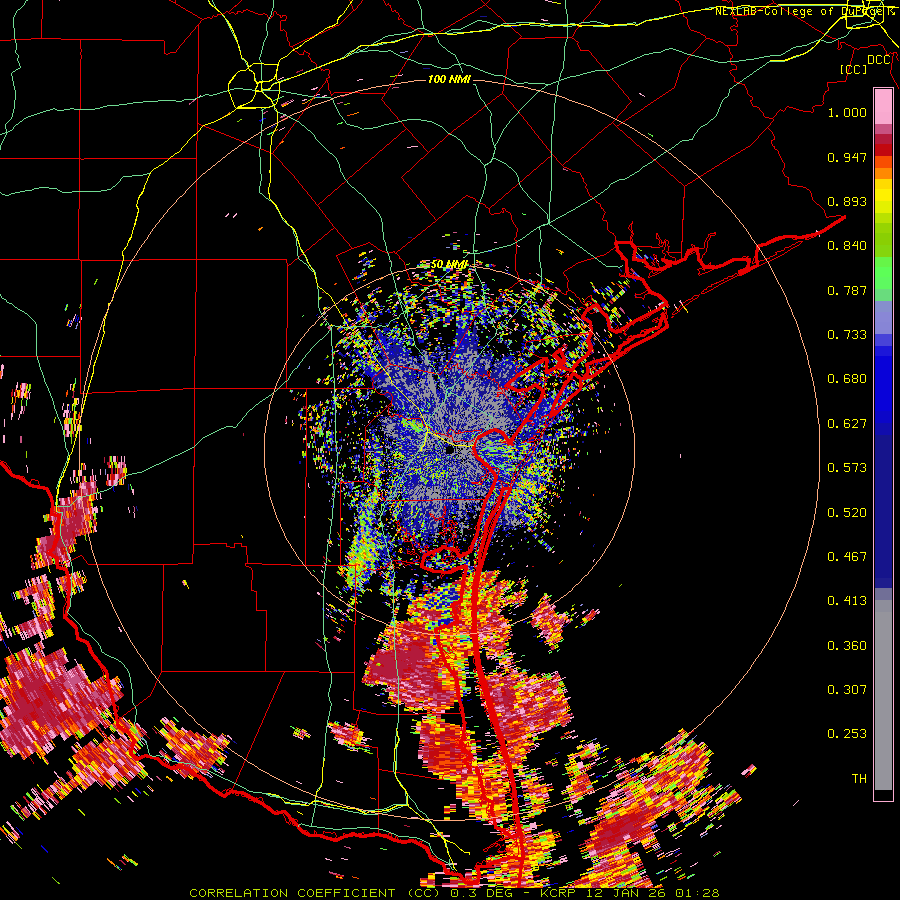Click the black radar site dot at map center
The image size is (900, 900).
[x=450, y=451]
